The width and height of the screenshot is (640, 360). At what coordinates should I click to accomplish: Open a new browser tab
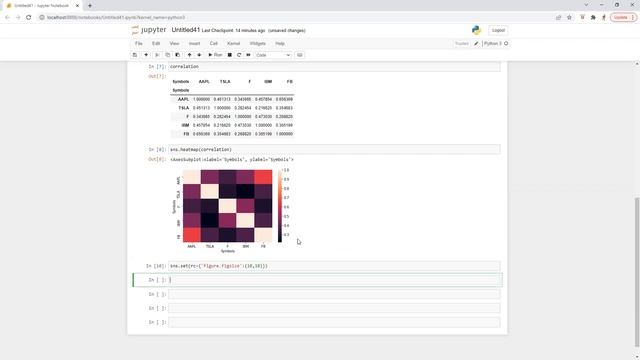pos(90,6)
